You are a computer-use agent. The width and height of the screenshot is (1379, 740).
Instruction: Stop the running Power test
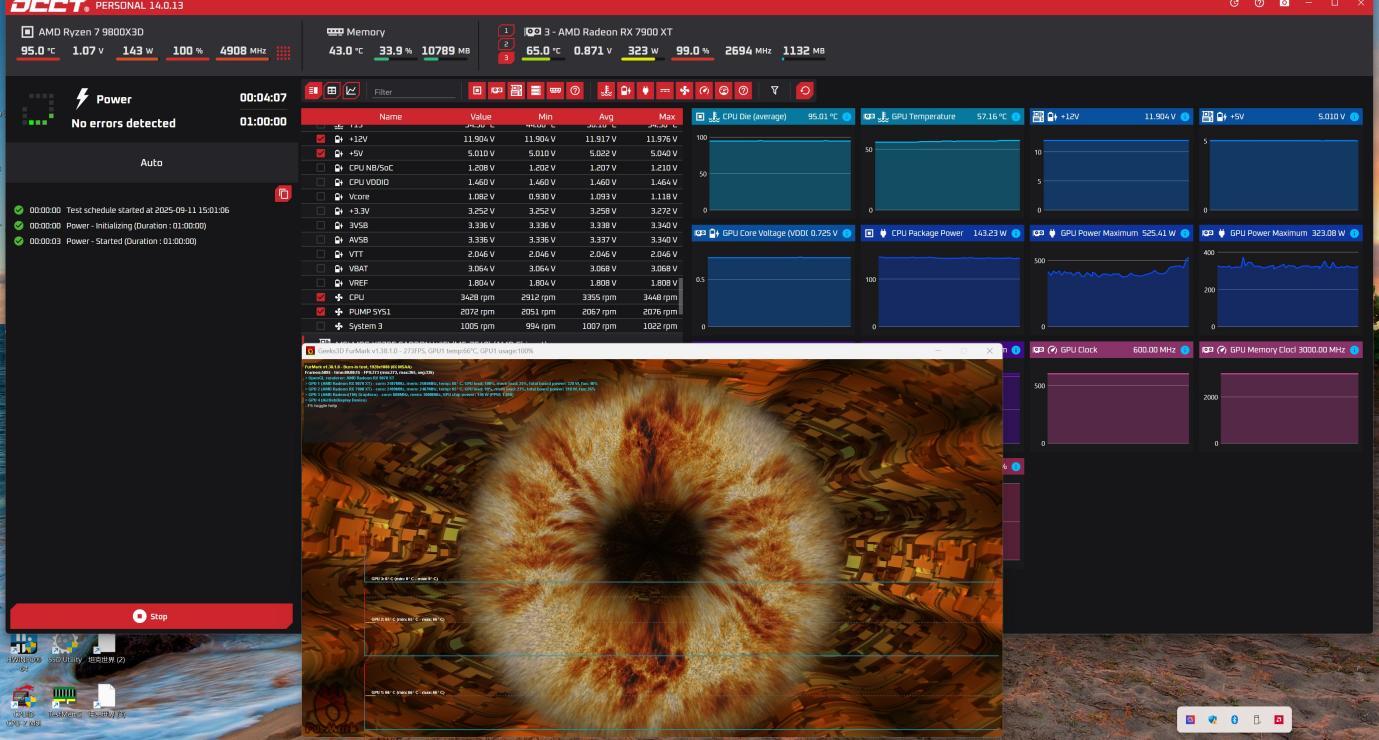tap(151, 616)
